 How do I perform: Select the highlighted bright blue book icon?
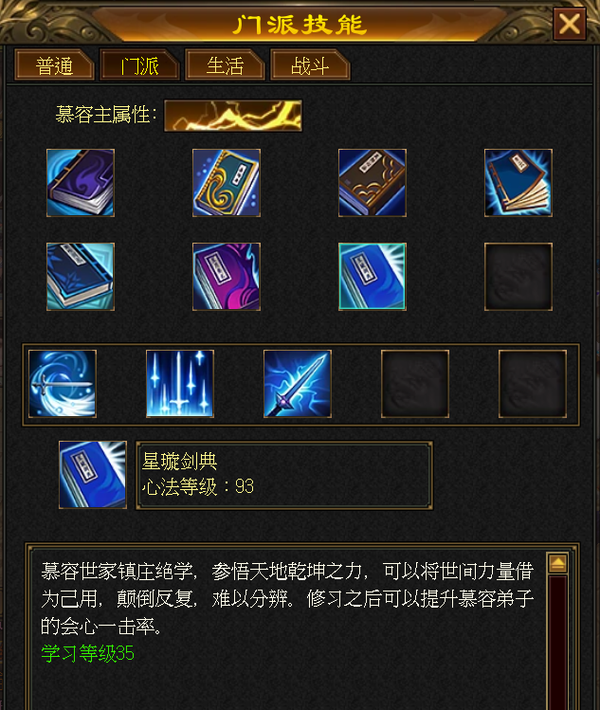372,277
